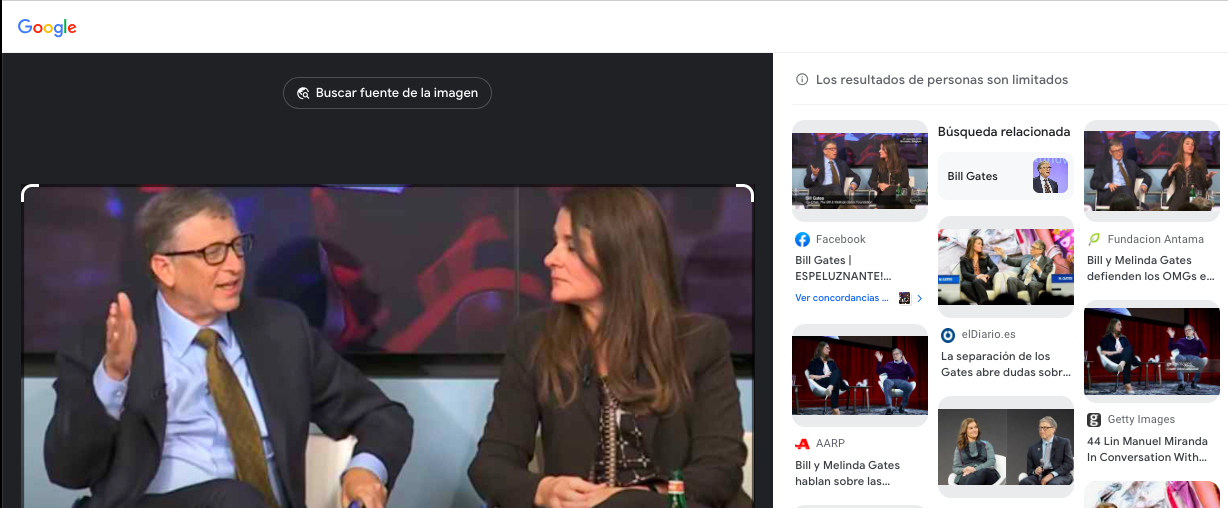Click the Getty Images source icon
Image resolution: width=1228 pixels, height=508 pixels.
tap(1094, 420)
